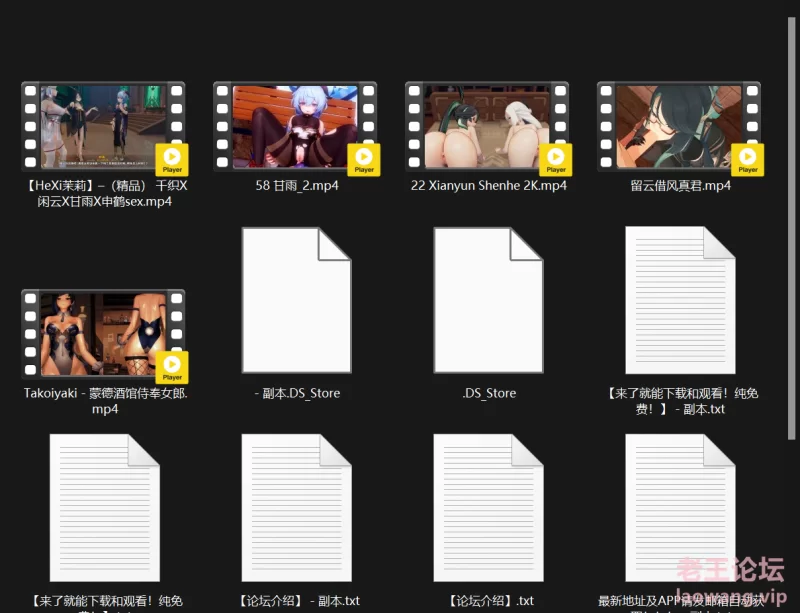Screen dimensions: 800x613
Task: Click file name 'Takoiyaki - 蒙德酒馆侍奉女郎.mp4'
Action: pos(105,401)
